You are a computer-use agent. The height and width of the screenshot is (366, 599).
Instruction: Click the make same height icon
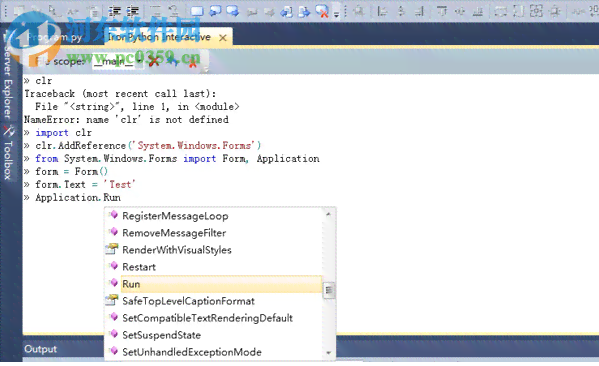click(518, 11)
